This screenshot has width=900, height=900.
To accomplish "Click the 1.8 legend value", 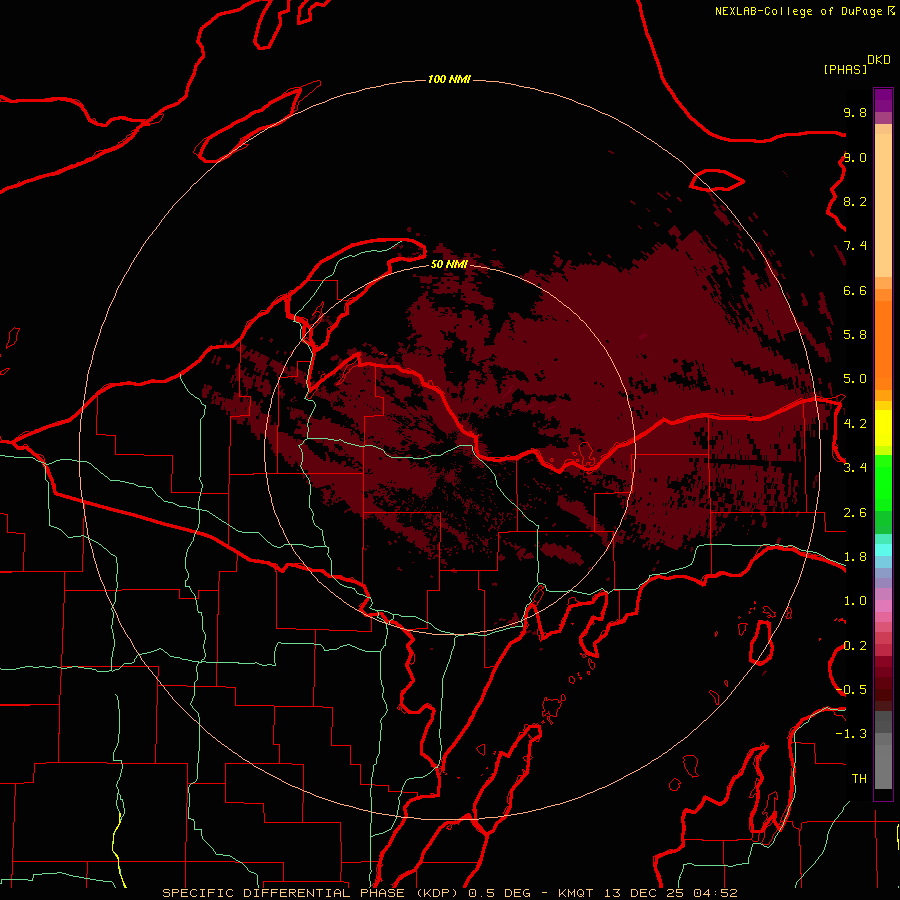I will tap(855, 557).
